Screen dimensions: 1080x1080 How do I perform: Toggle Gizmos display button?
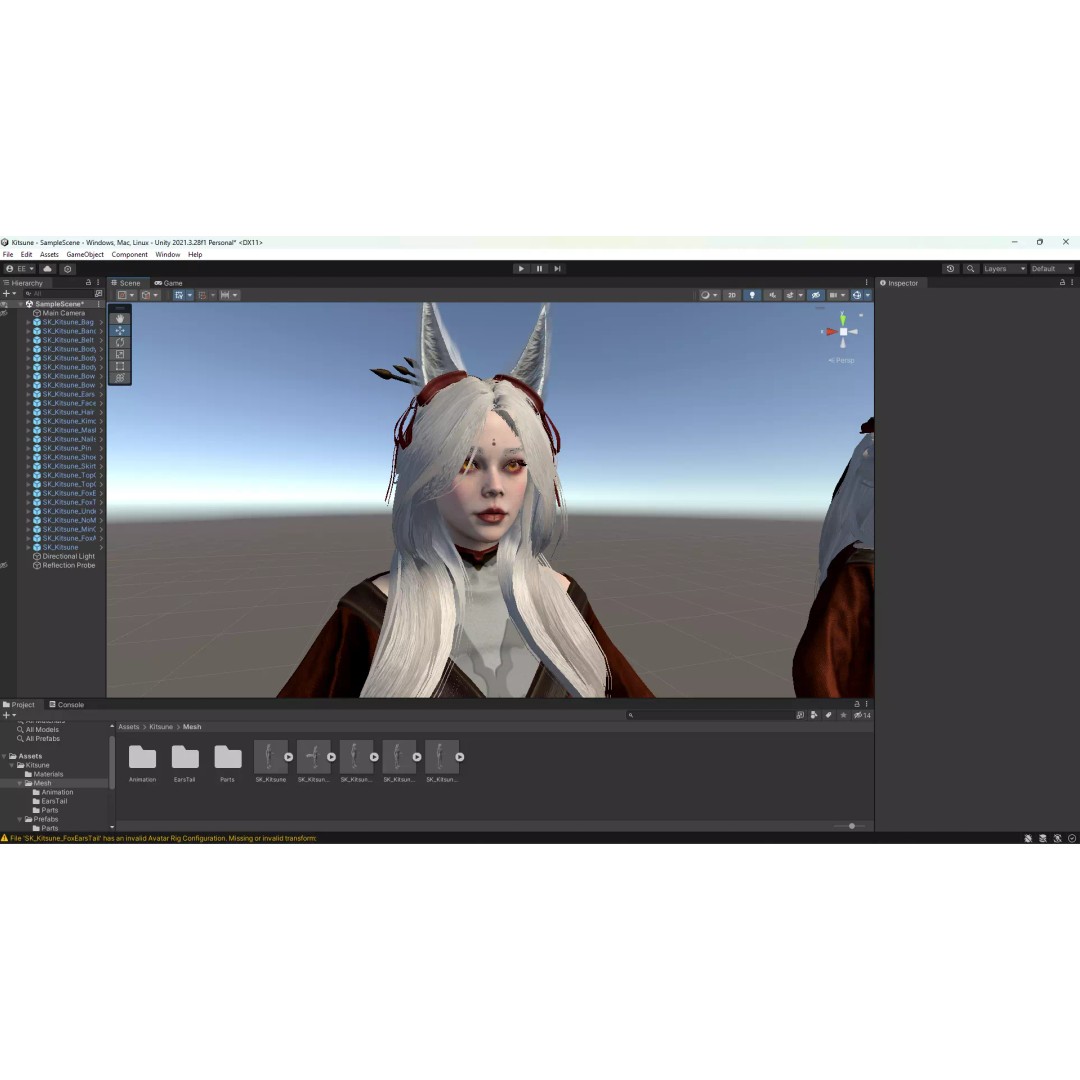point(857,295)
